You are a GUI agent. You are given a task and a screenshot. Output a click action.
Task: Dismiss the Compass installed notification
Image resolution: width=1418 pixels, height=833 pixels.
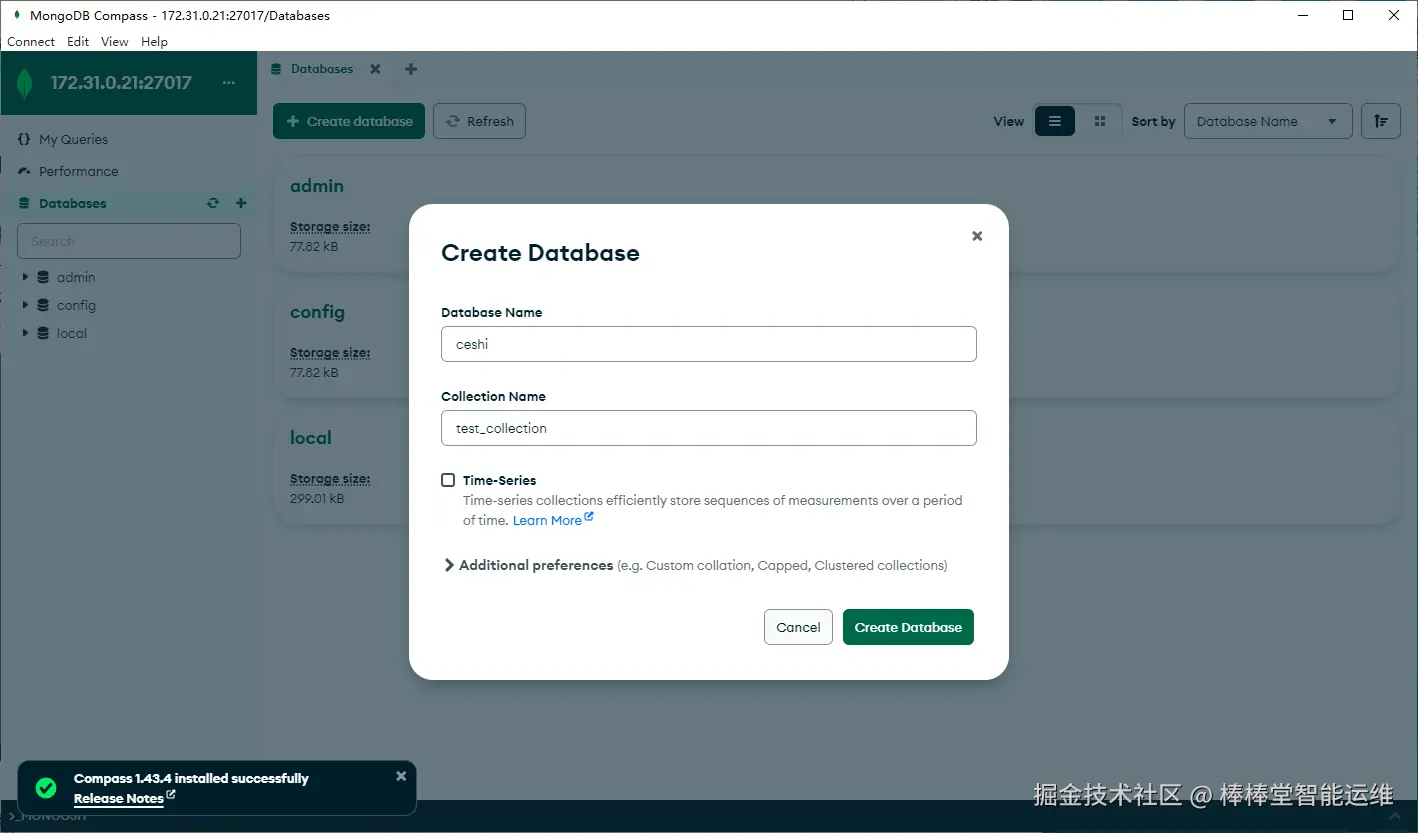401,776
